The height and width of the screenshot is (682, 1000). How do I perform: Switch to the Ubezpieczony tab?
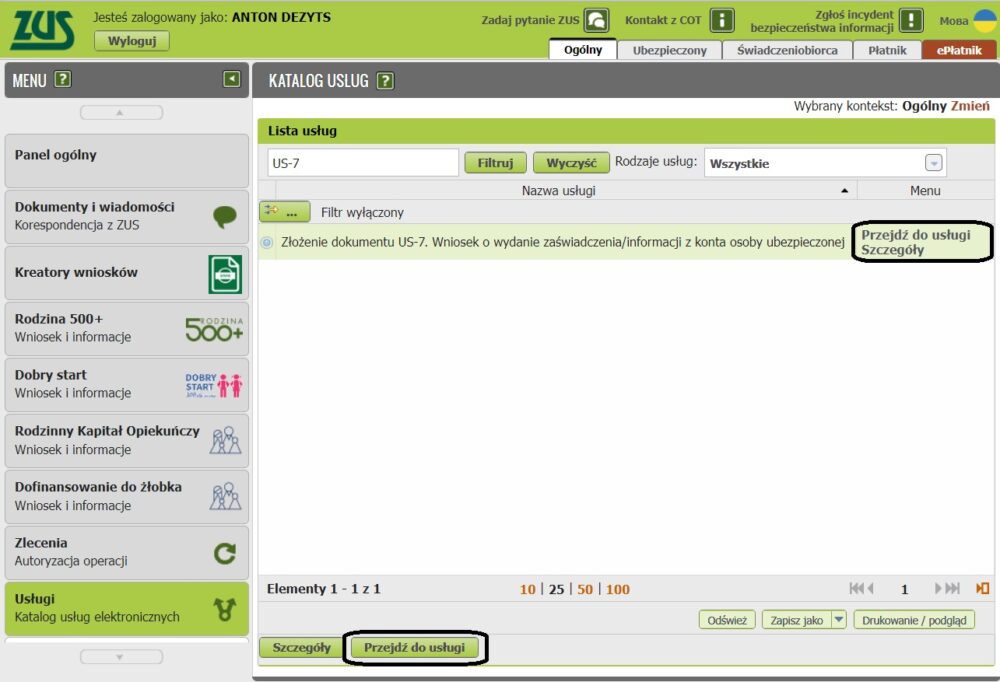(x=669, y=50)
